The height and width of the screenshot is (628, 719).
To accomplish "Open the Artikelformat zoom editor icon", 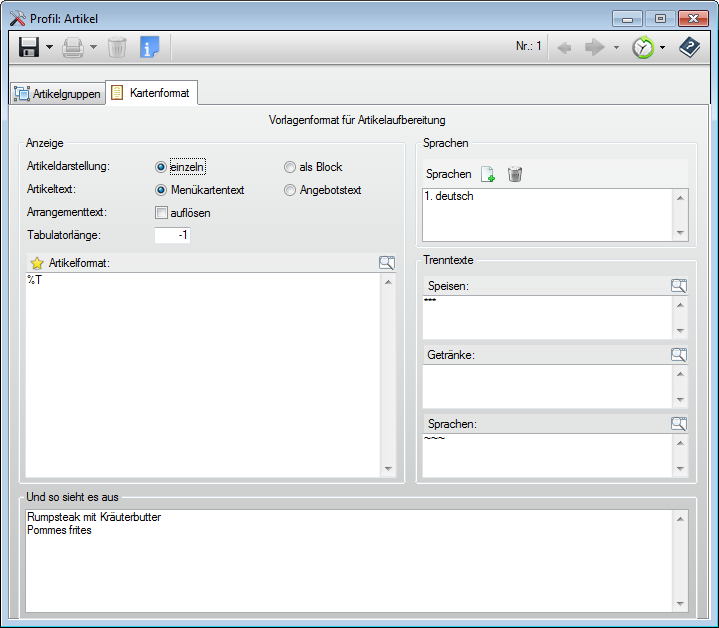I will point(387,263).
